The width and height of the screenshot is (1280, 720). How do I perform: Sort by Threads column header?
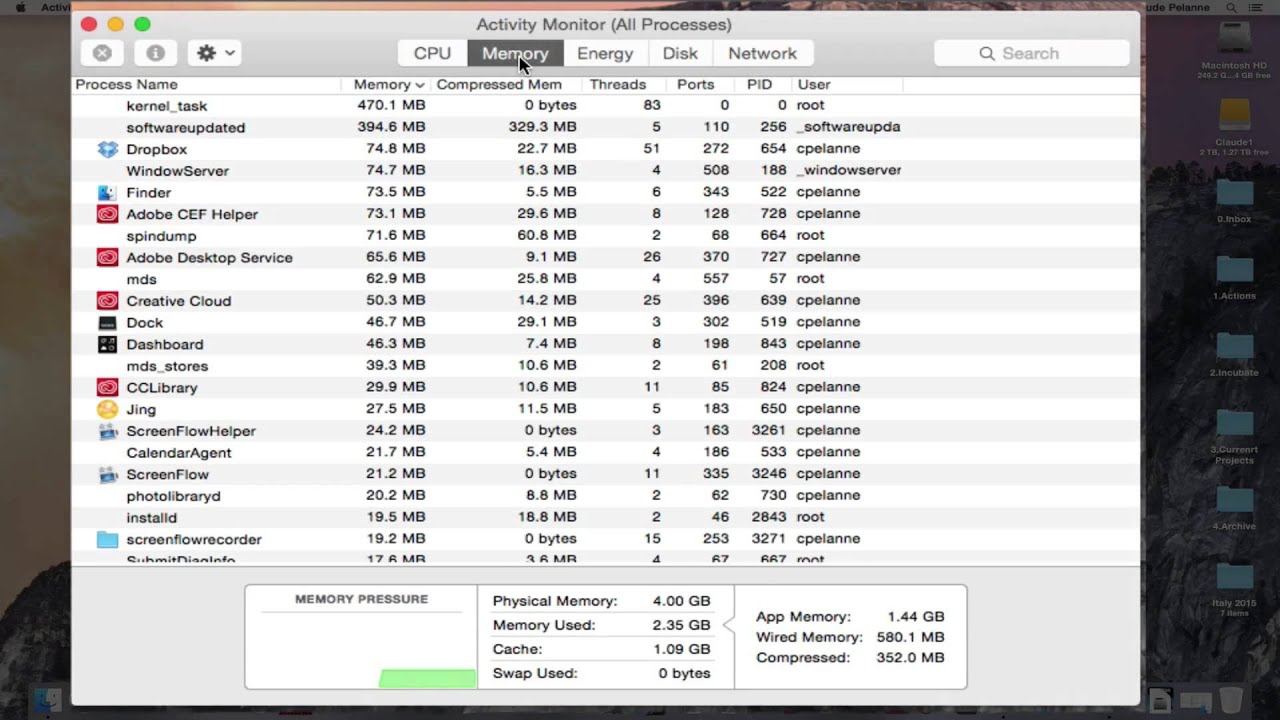click(617, 85)
